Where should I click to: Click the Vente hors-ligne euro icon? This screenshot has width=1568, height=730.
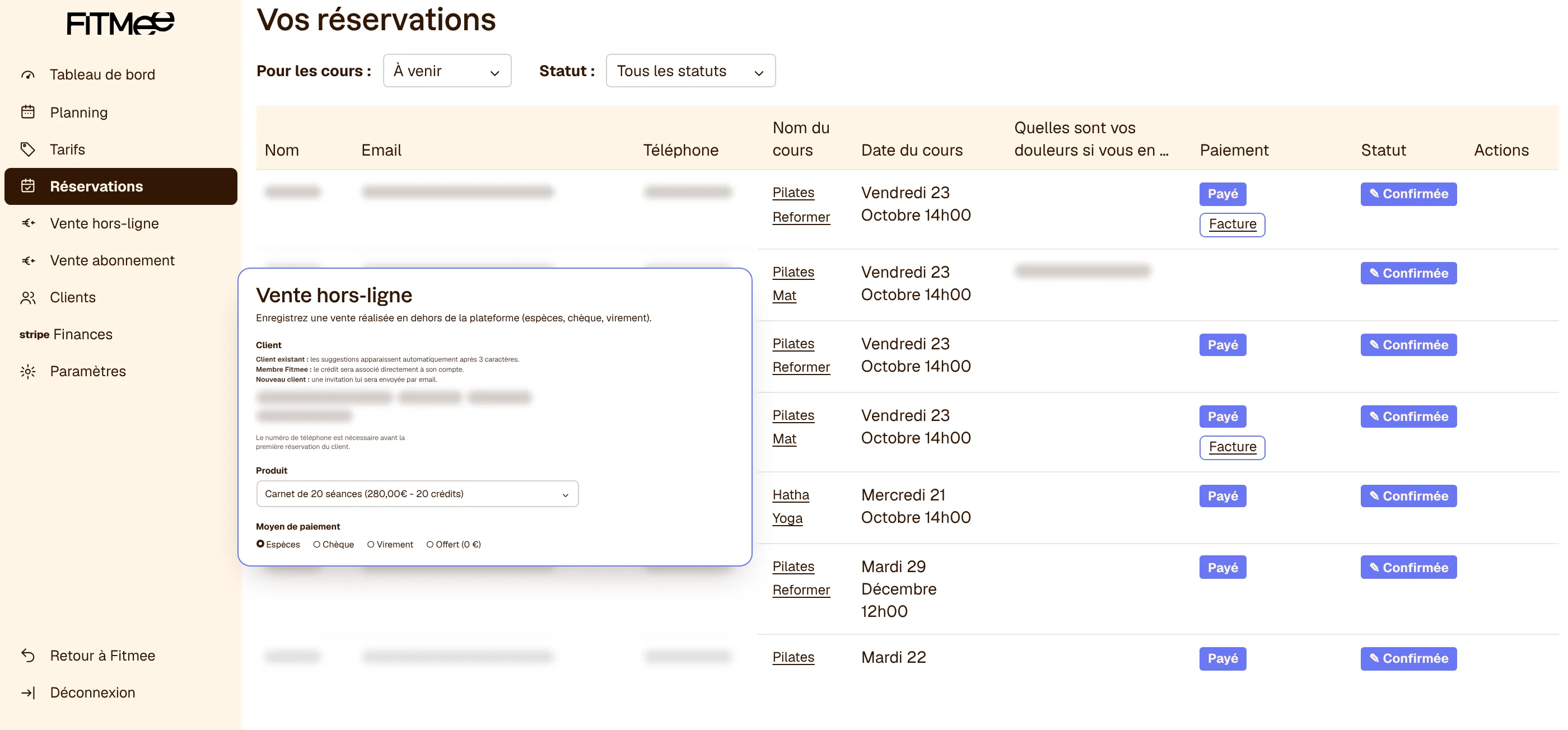point(28,223)
